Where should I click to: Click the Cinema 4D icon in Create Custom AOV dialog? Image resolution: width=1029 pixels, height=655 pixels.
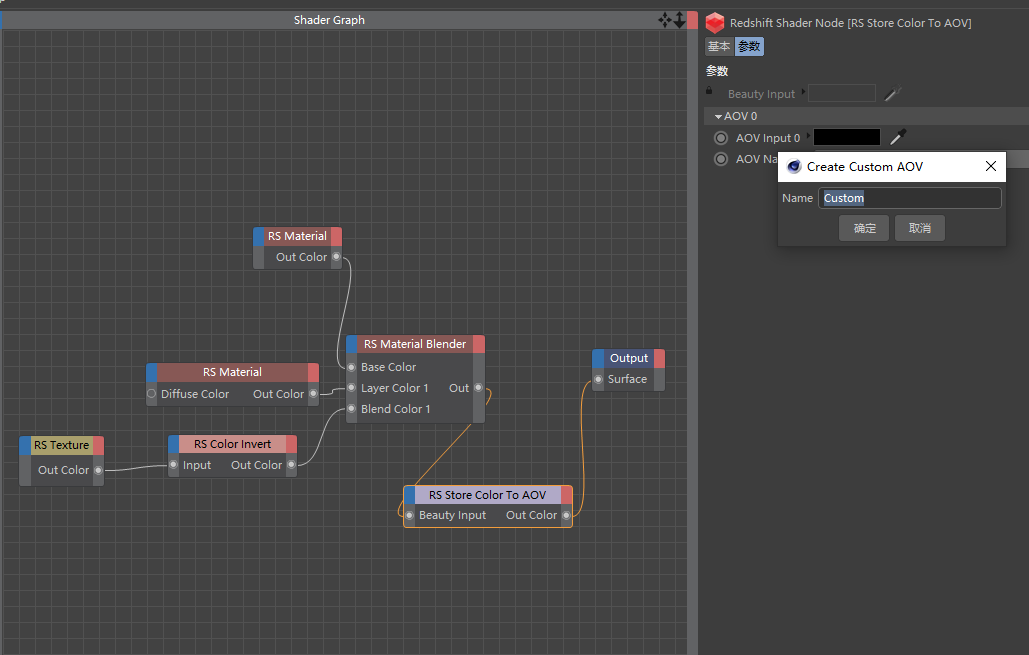click(794, 167)
